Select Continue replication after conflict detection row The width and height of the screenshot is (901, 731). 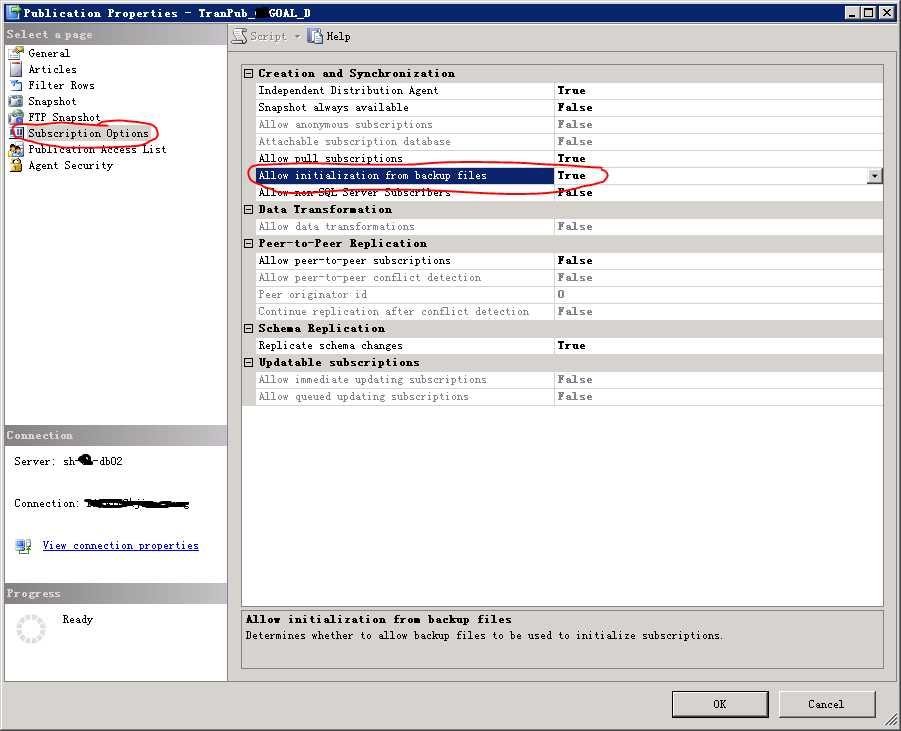(x=569, y=312)
